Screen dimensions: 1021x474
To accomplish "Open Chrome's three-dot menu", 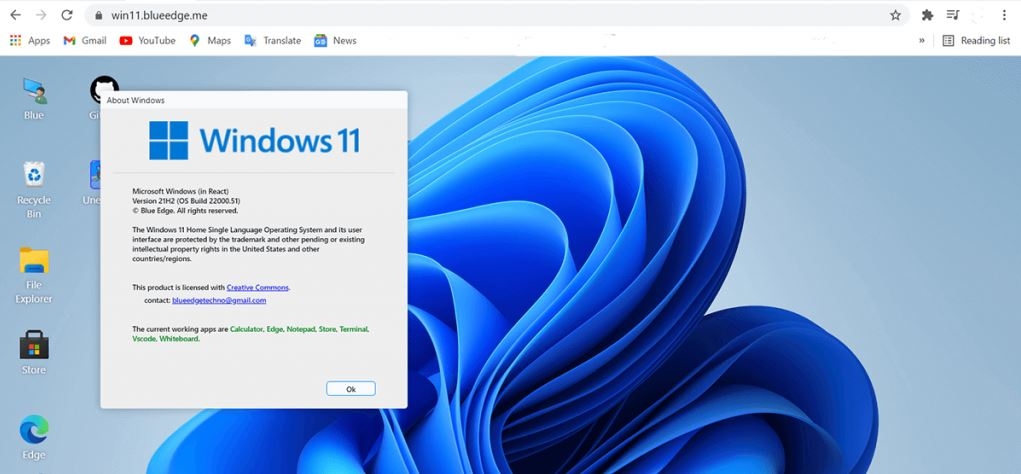I will [x=1004, y=15].
